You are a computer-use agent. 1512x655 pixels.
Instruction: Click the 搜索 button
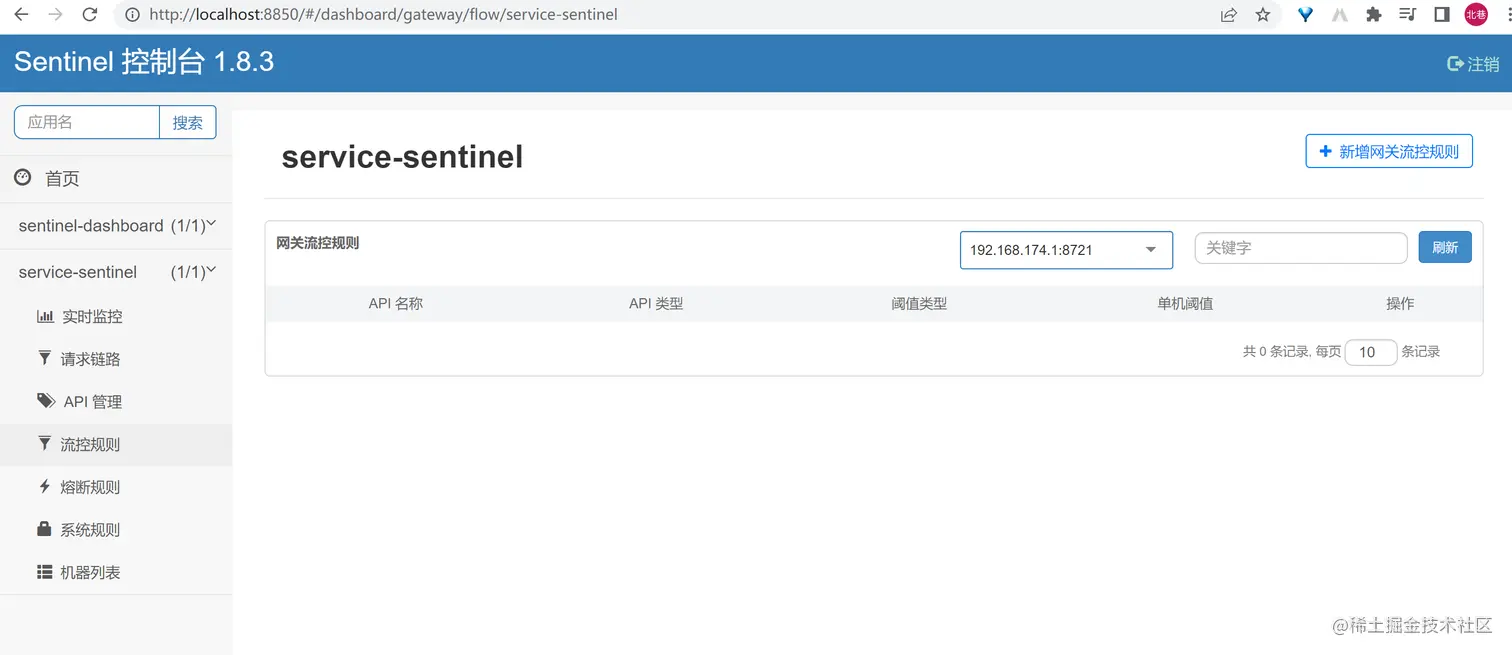pos(188,122)
